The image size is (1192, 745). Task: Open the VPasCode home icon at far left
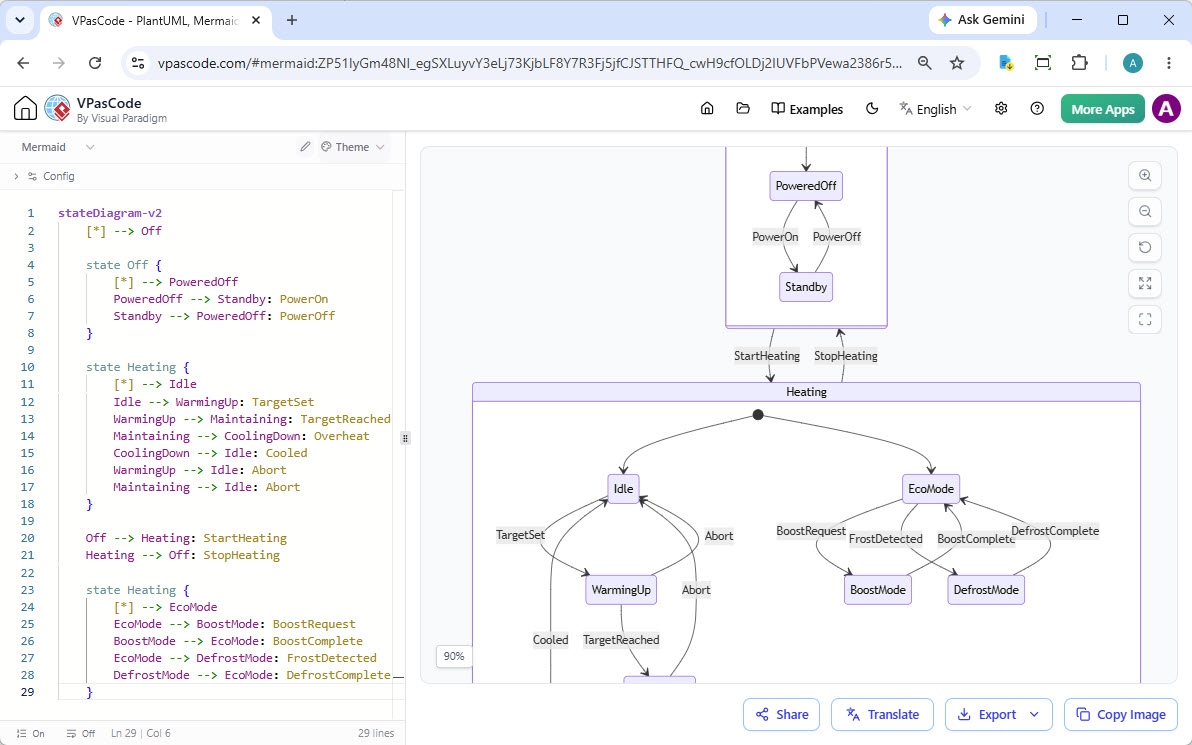pos(25,109)
